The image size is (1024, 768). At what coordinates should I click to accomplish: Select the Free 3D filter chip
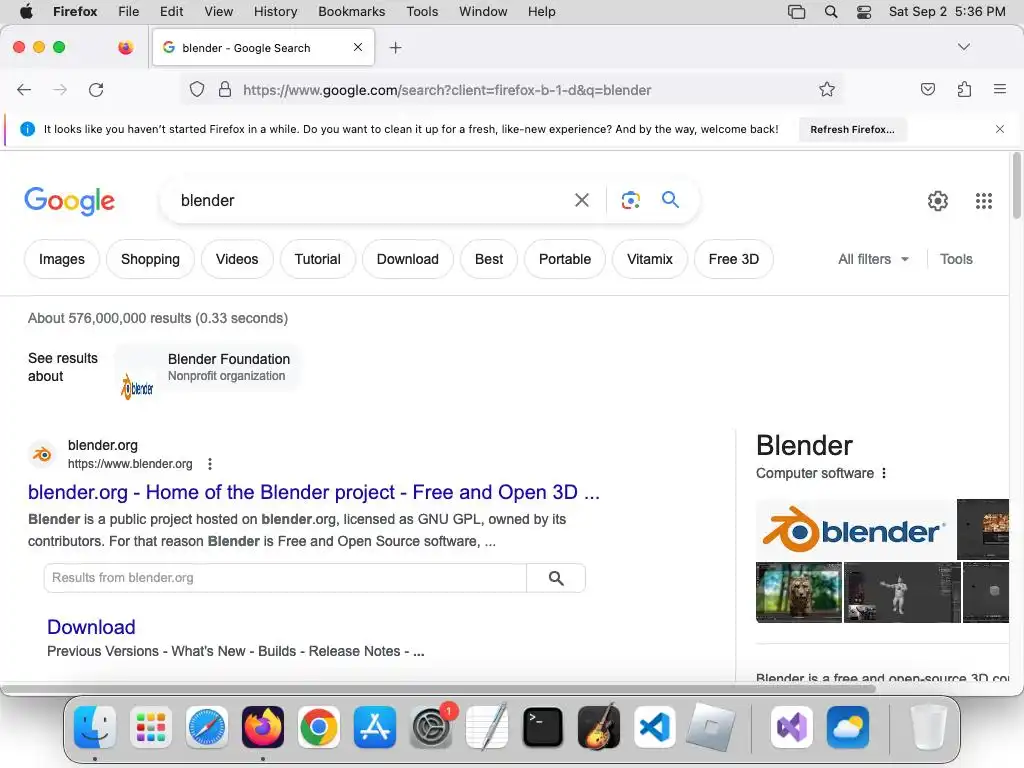(733, 259)
